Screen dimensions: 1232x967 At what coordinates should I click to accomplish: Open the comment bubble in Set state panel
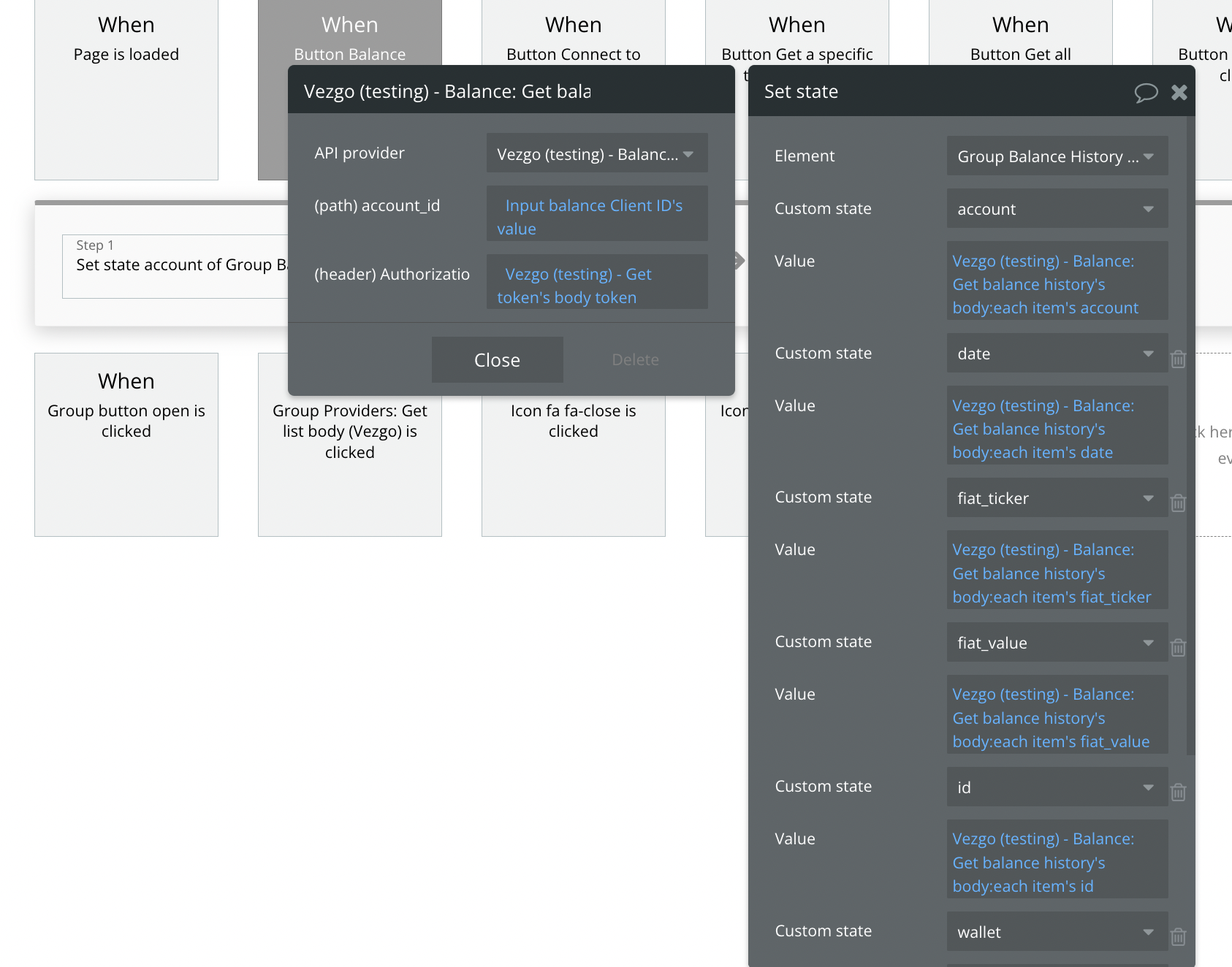1145,92
